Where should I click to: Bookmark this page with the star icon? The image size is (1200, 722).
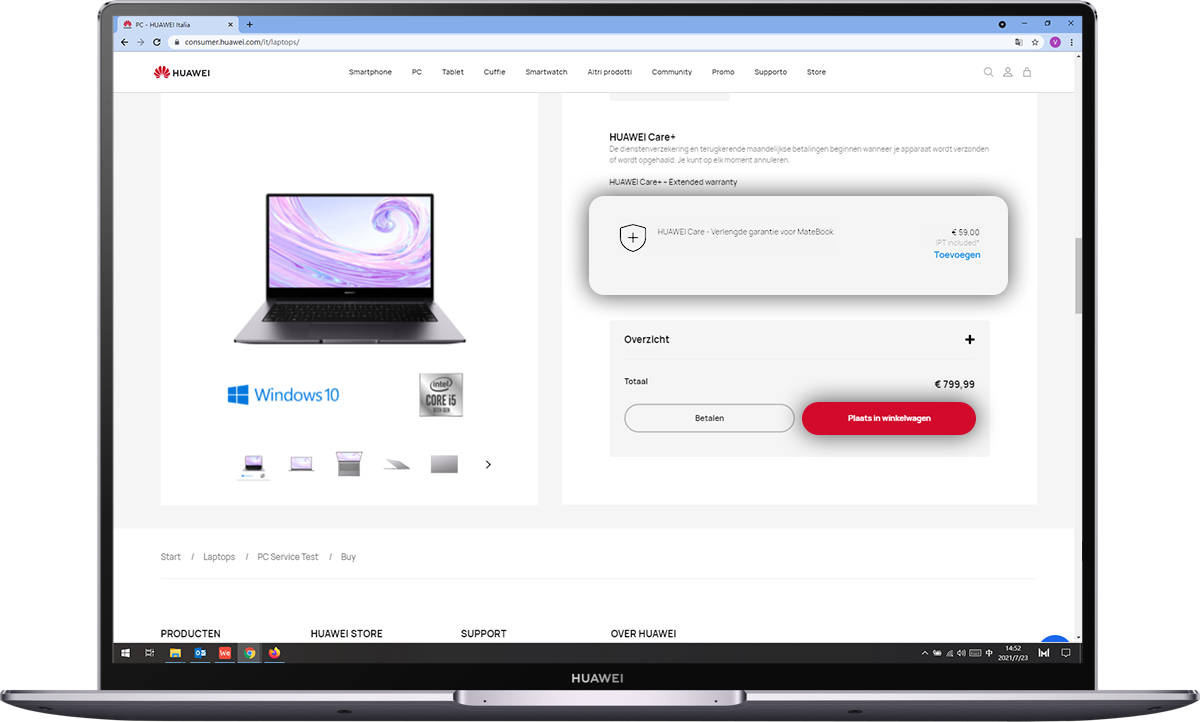(x=1035, y=42)
